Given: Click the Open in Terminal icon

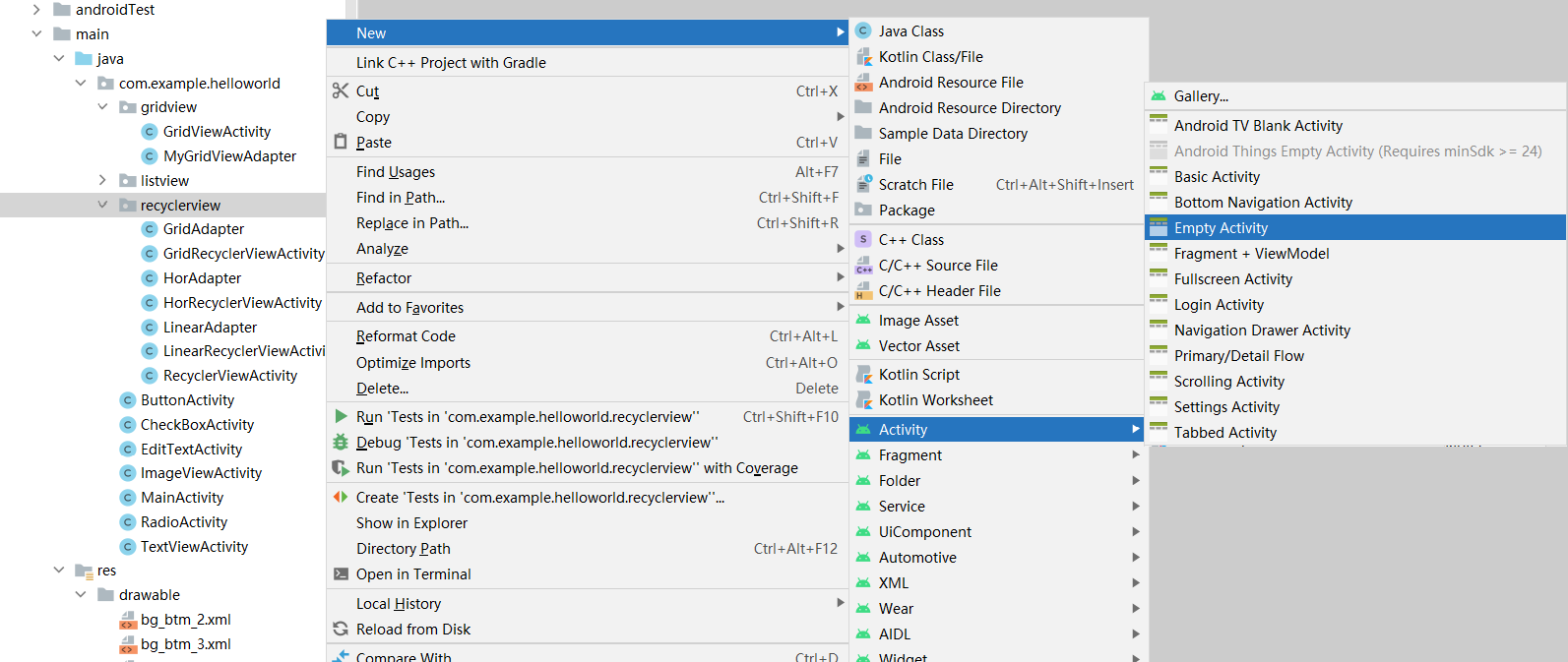Looking at the screenshot, I should 341,573.
